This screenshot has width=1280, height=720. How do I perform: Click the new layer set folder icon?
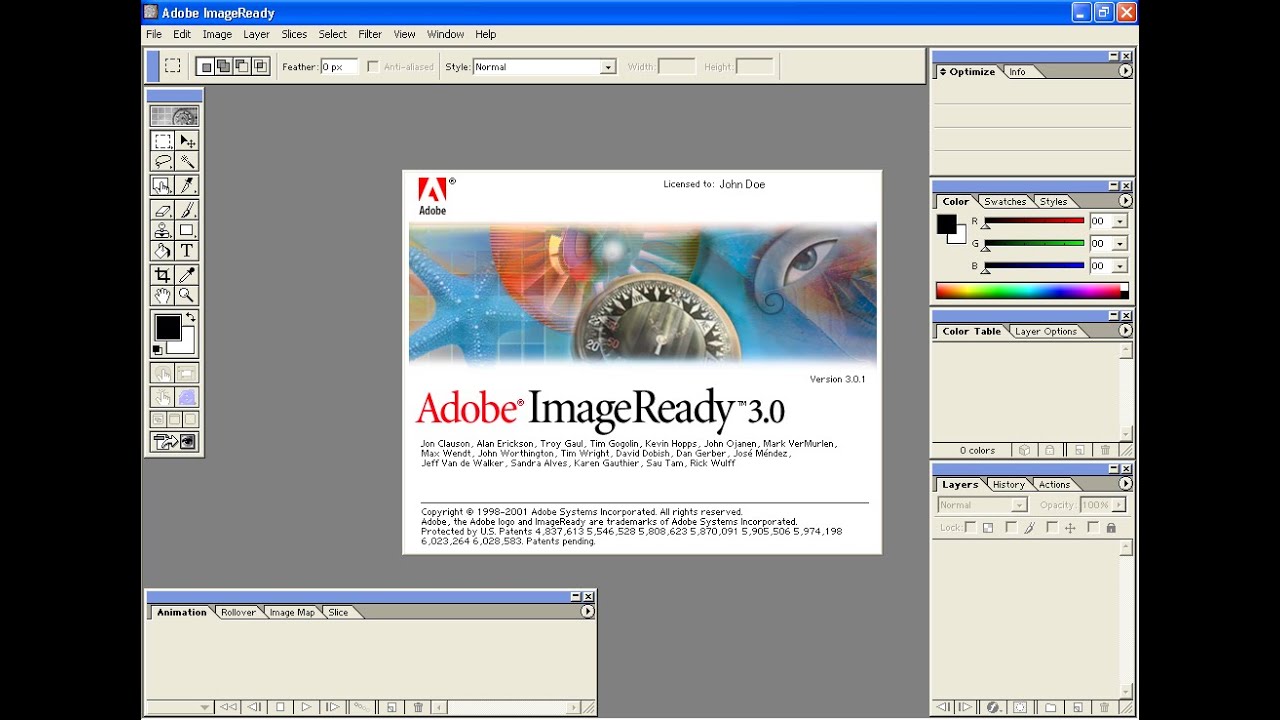pos(1050,707)
